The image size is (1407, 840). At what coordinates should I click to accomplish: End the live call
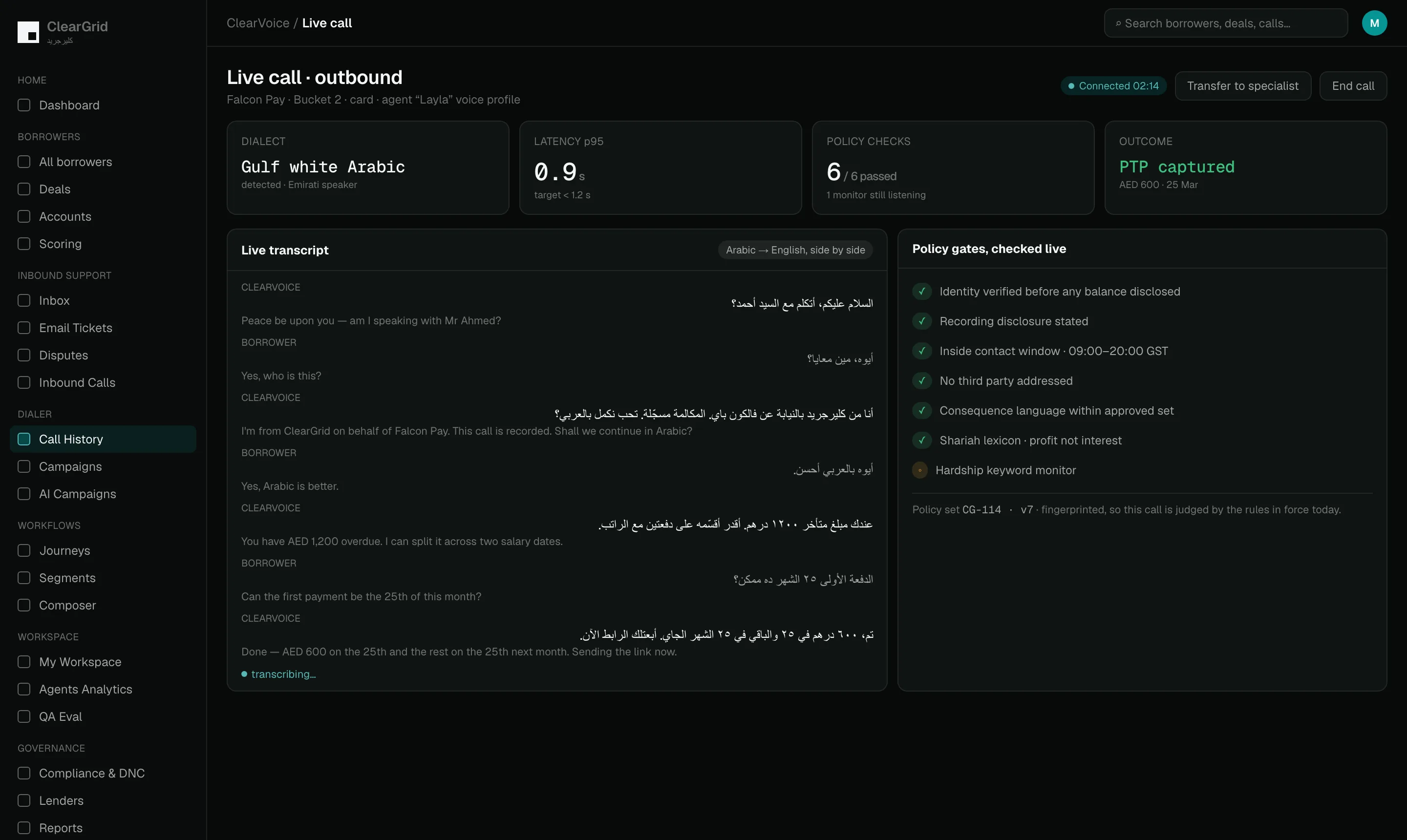coord(1353,86)
